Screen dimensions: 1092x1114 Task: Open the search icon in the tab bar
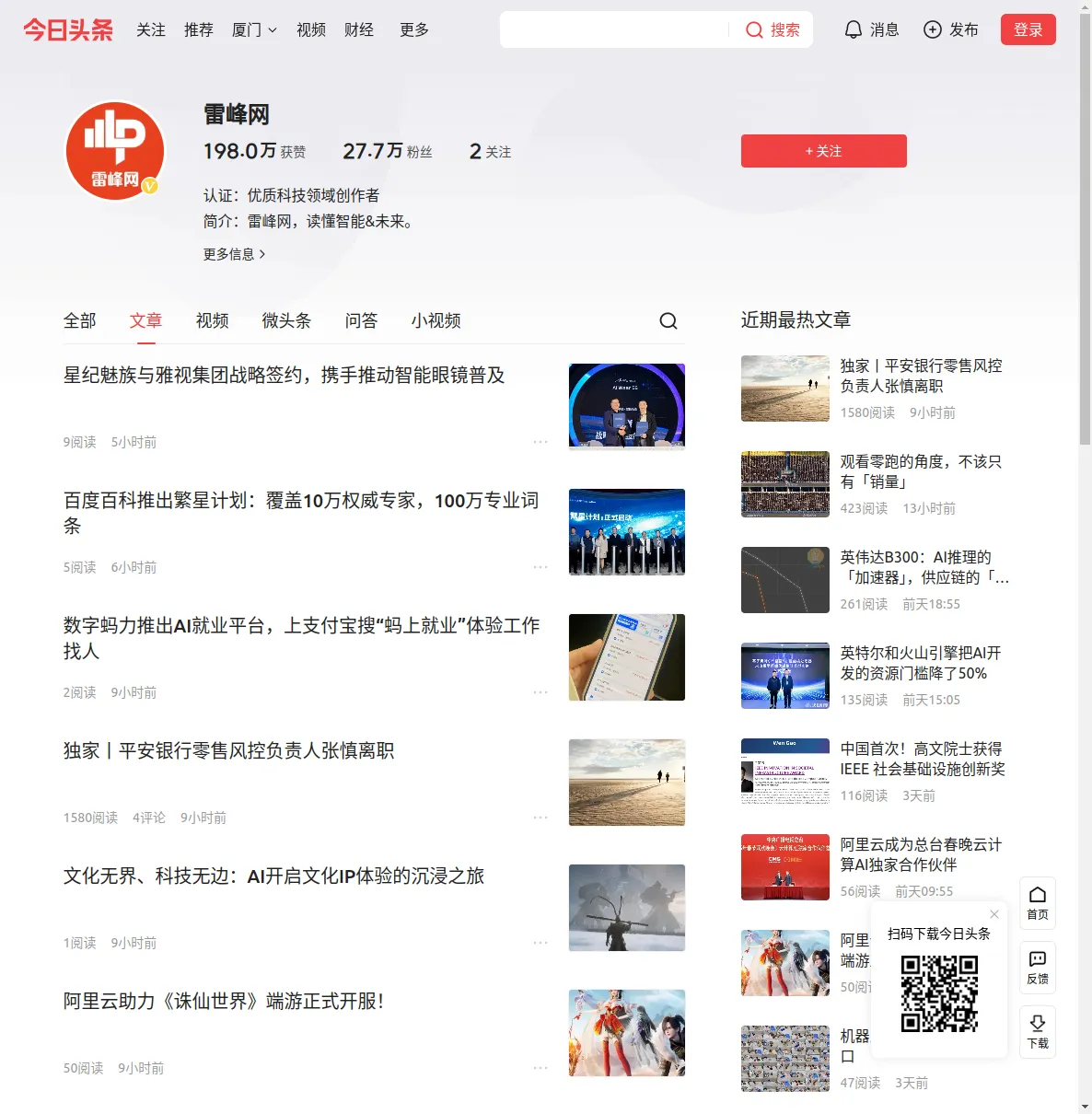point(668,320)
